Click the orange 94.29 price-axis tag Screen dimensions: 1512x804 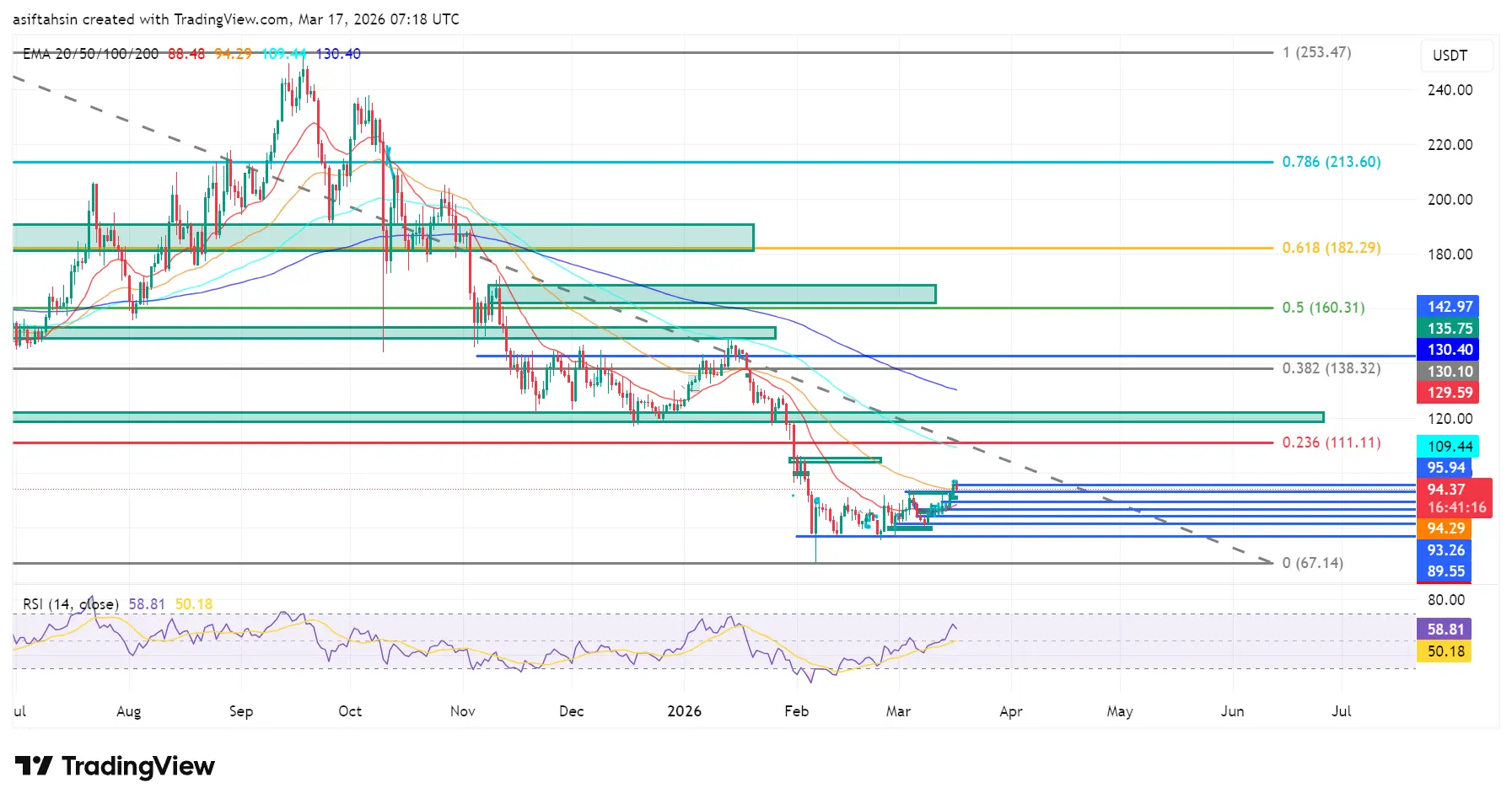[1444, 528]
